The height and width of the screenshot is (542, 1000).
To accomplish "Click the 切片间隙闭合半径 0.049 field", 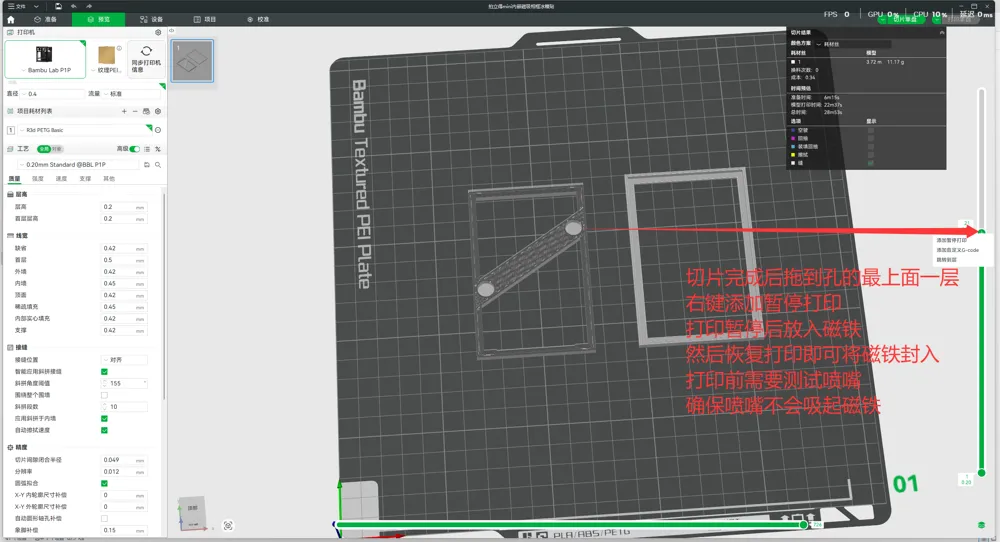I will [x=124, y=460].
